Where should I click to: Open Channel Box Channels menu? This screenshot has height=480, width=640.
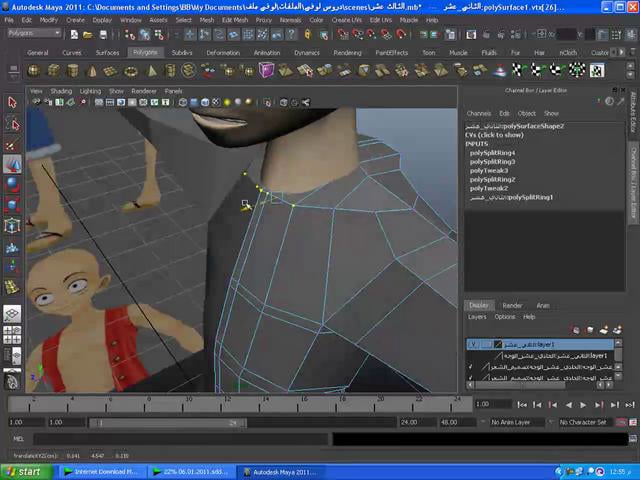click(x=479, y=113)
